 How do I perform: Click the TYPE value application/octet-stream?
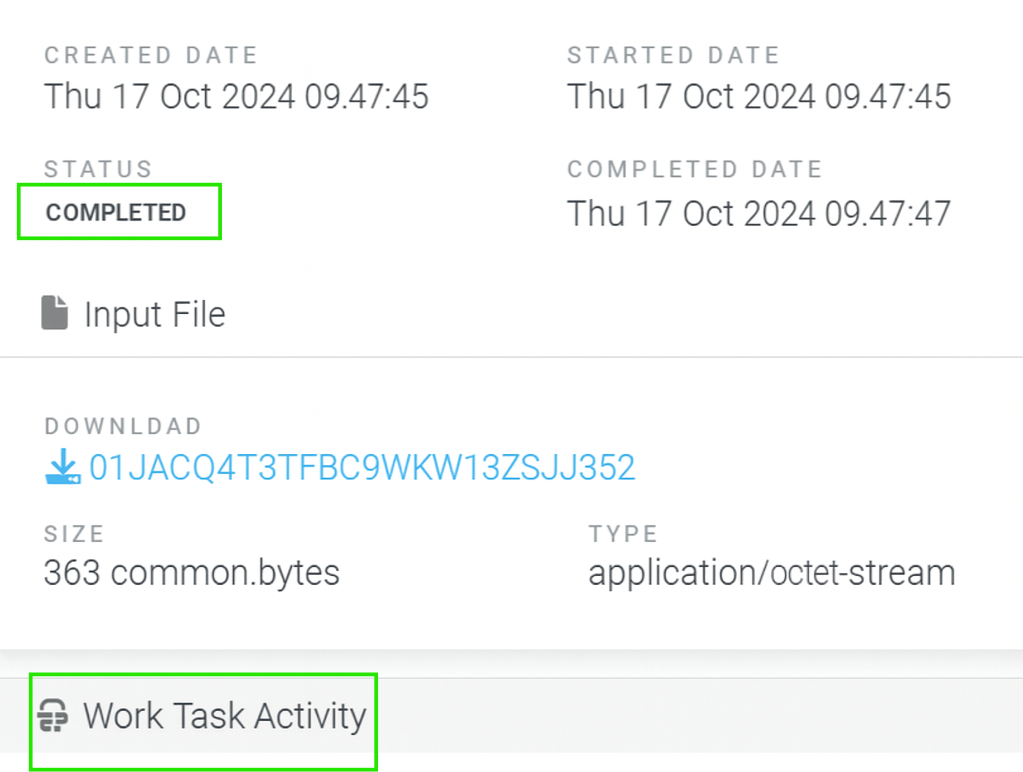770,572
